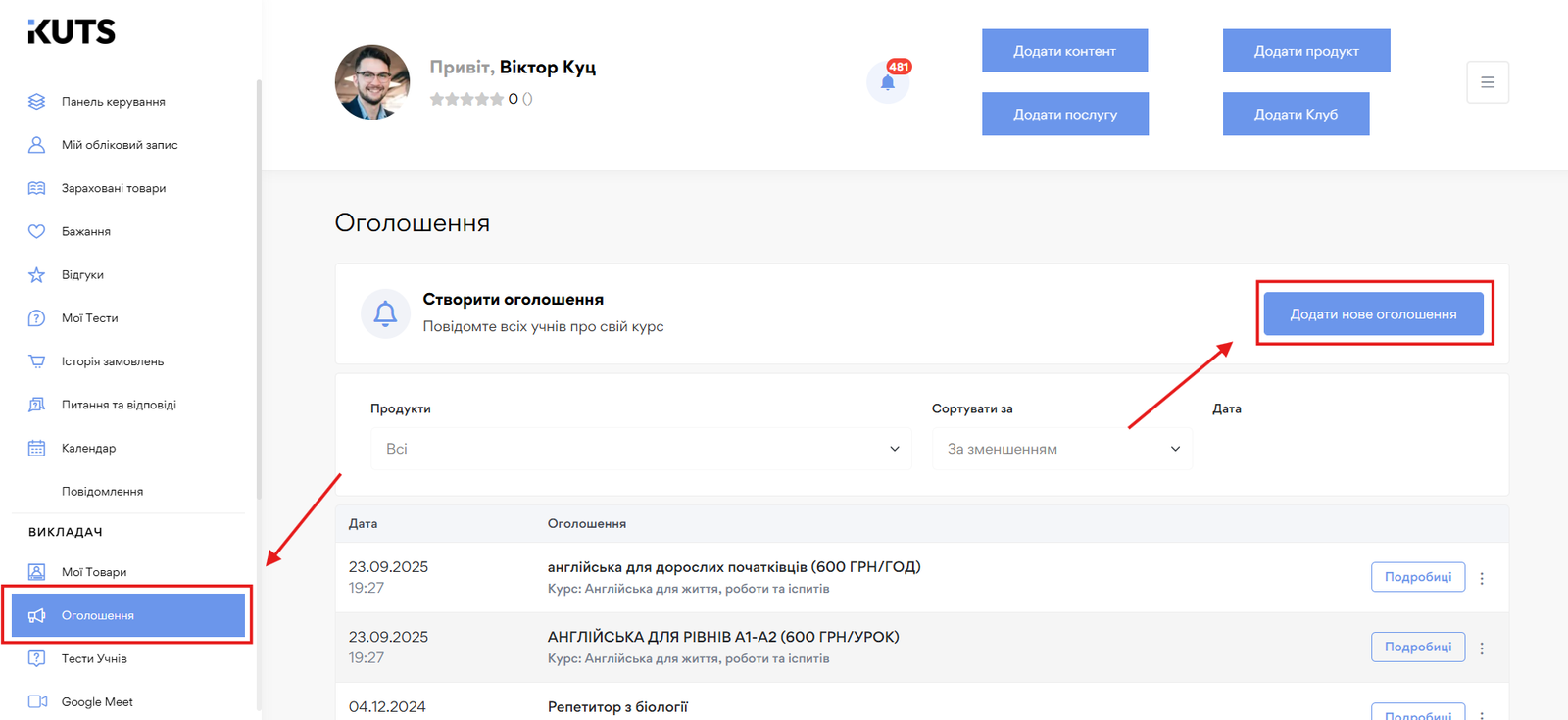Click Подробиці for англійська для дорослих початківців
Image resolution: width=1568 pixels, height=720 pixels.
coord(1418,577)
